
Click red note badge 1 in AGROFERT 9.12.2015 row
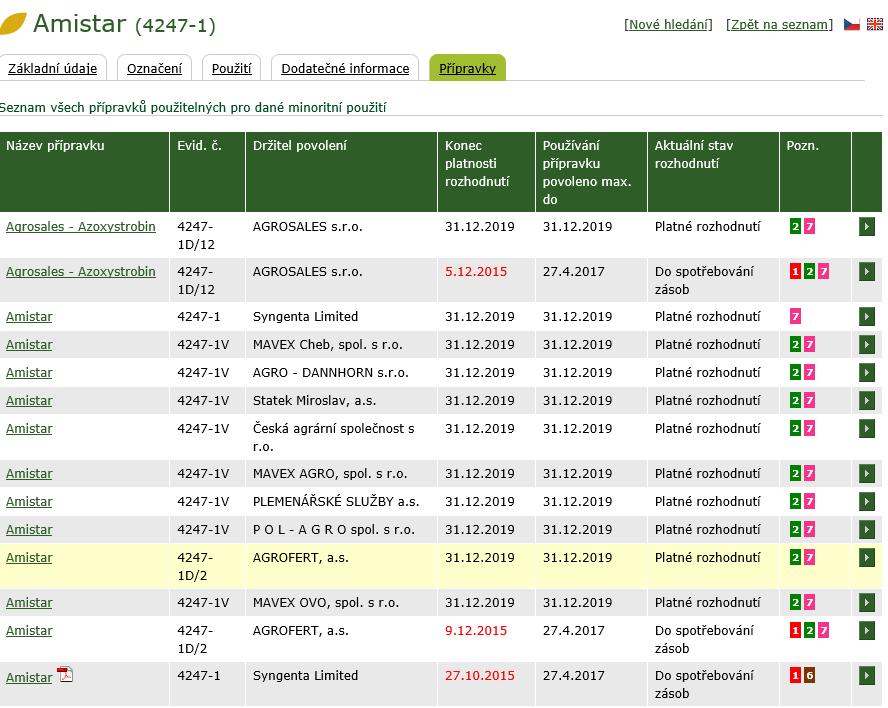pos(796,630)
